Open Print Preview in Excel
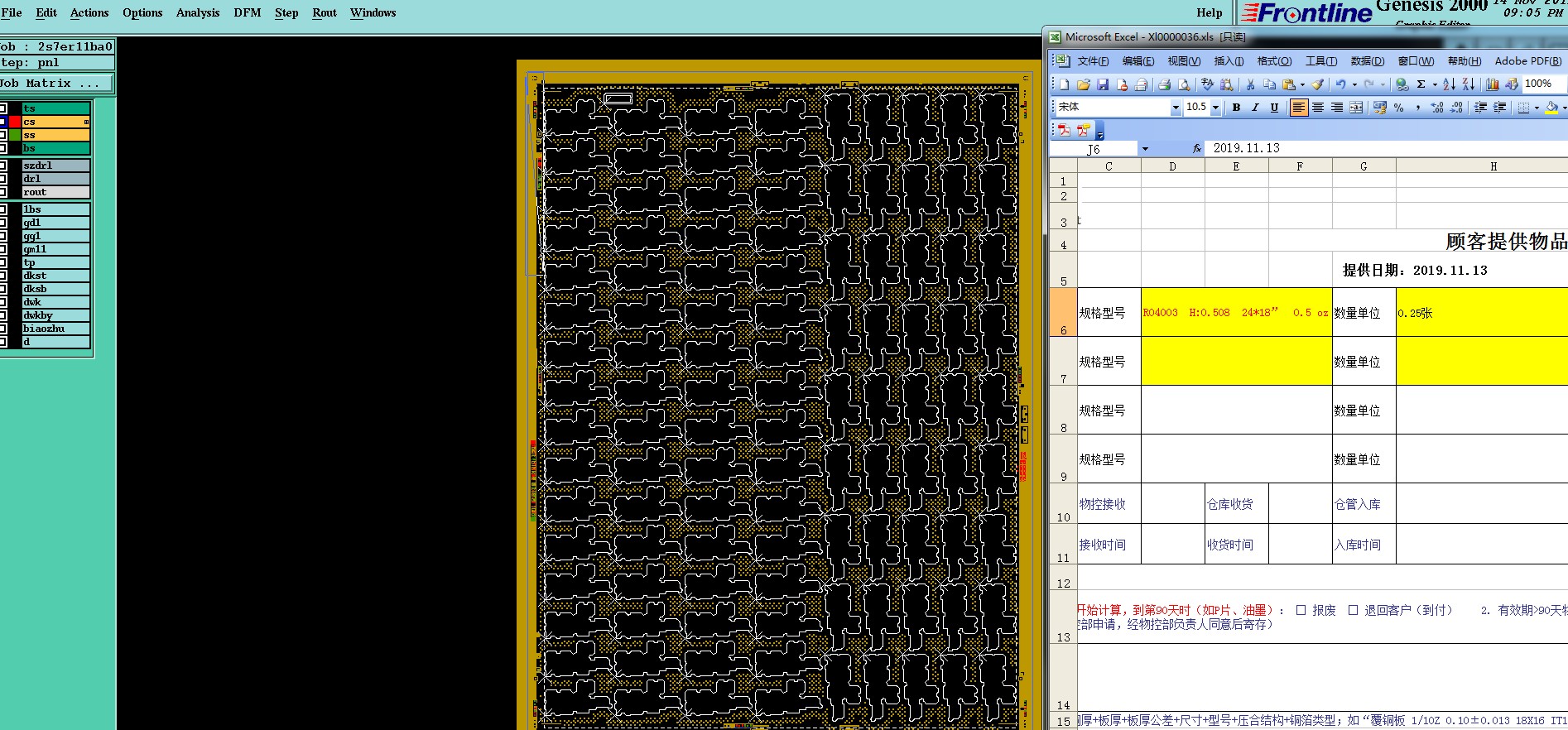1568x730 pixels. tap(1184, 84)
